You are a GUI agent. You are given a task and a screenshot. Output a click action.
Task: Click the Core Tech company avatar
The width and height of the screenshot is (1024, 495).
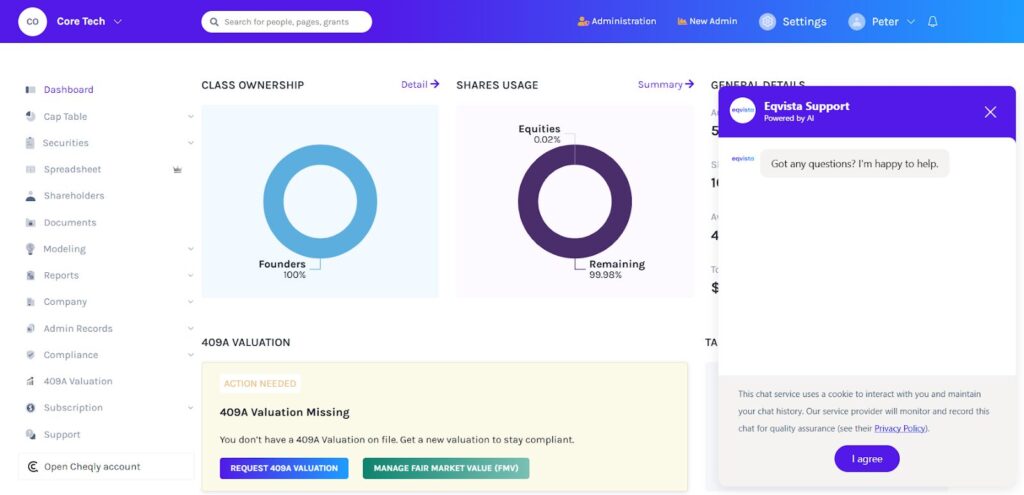click(x=32, y=21)
